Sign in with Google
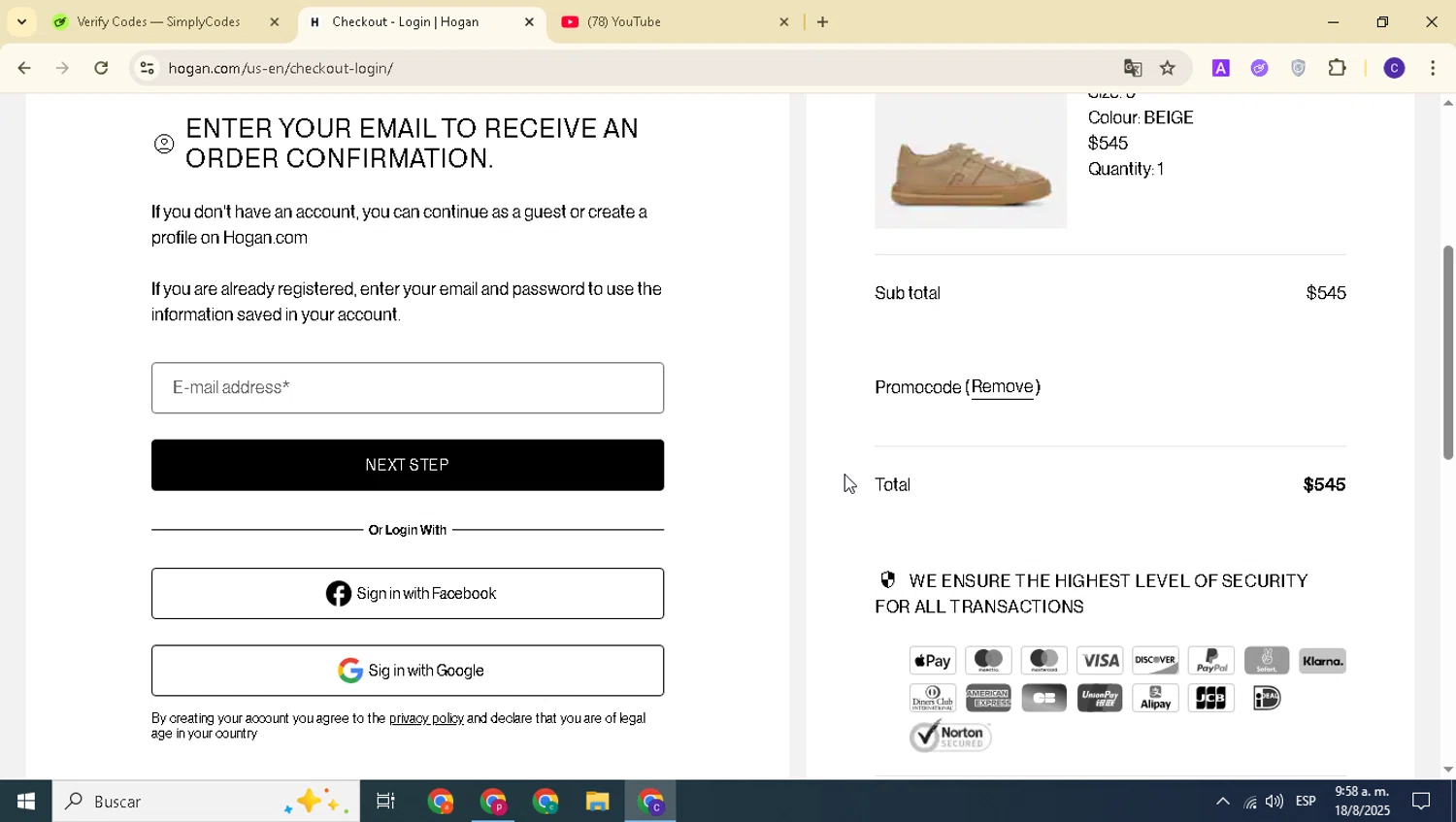Viewport: 1456px width, 822px height. (408, 671)
